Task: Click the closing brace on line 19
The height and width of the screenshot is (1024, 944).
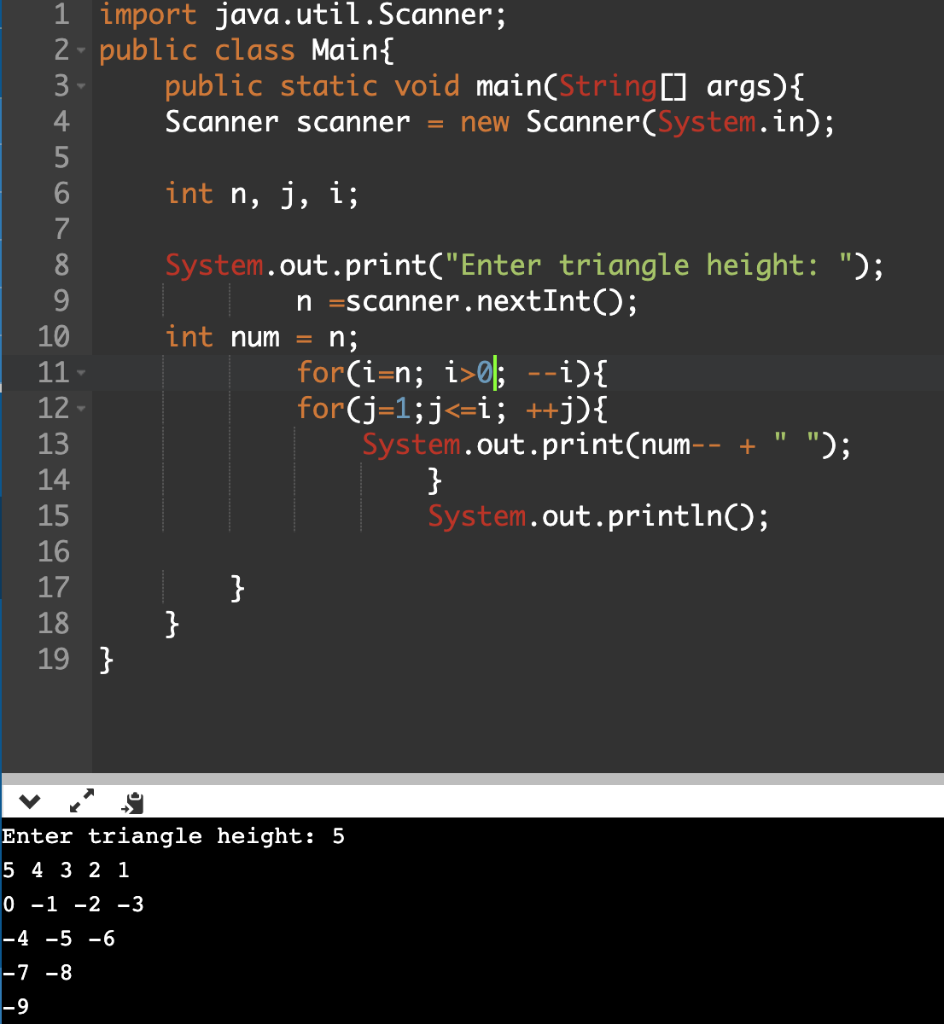Action: pyautogui.click(x=105, y=659)
